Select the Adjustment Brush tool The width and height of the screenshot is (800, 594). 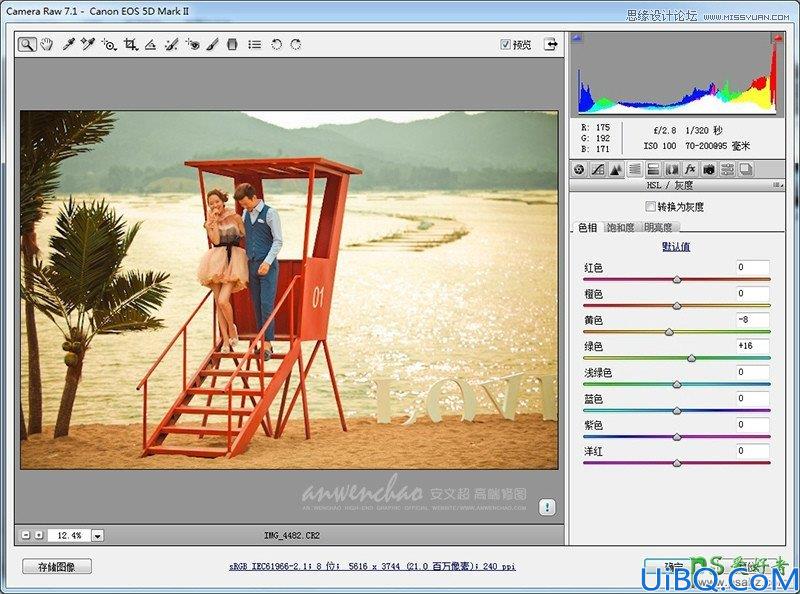click(212, 45)
